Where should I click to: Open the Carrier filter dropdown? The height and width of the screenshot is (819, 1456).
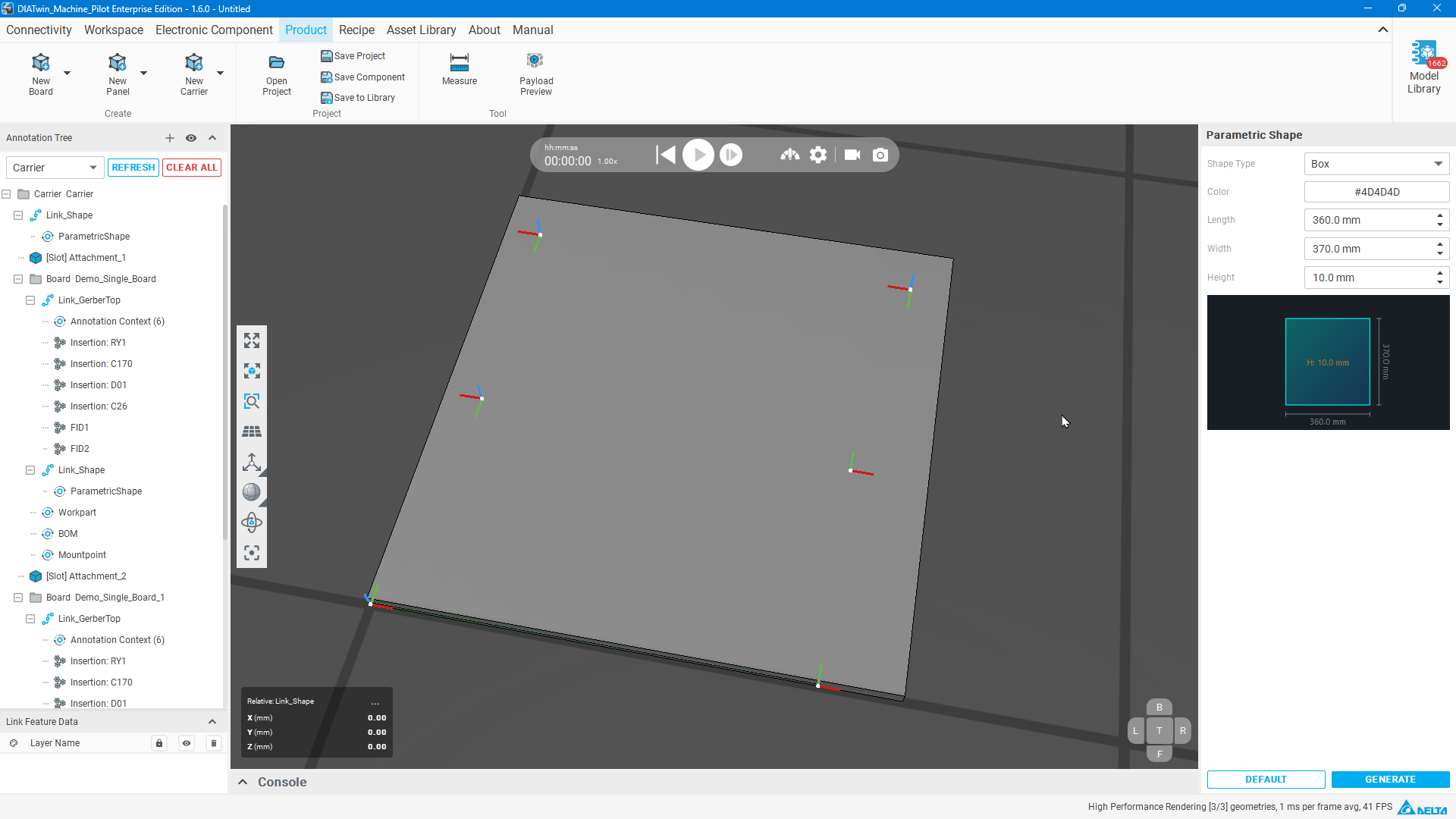[x=55, y=168]
